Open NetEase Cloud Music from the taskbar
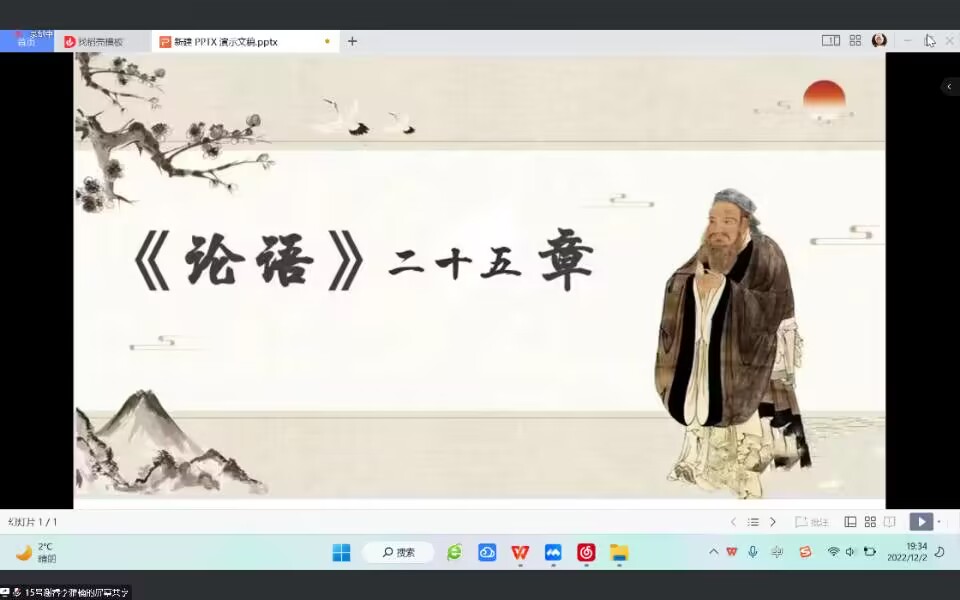This screenshot has width=960, height=600. coord(586,551)
